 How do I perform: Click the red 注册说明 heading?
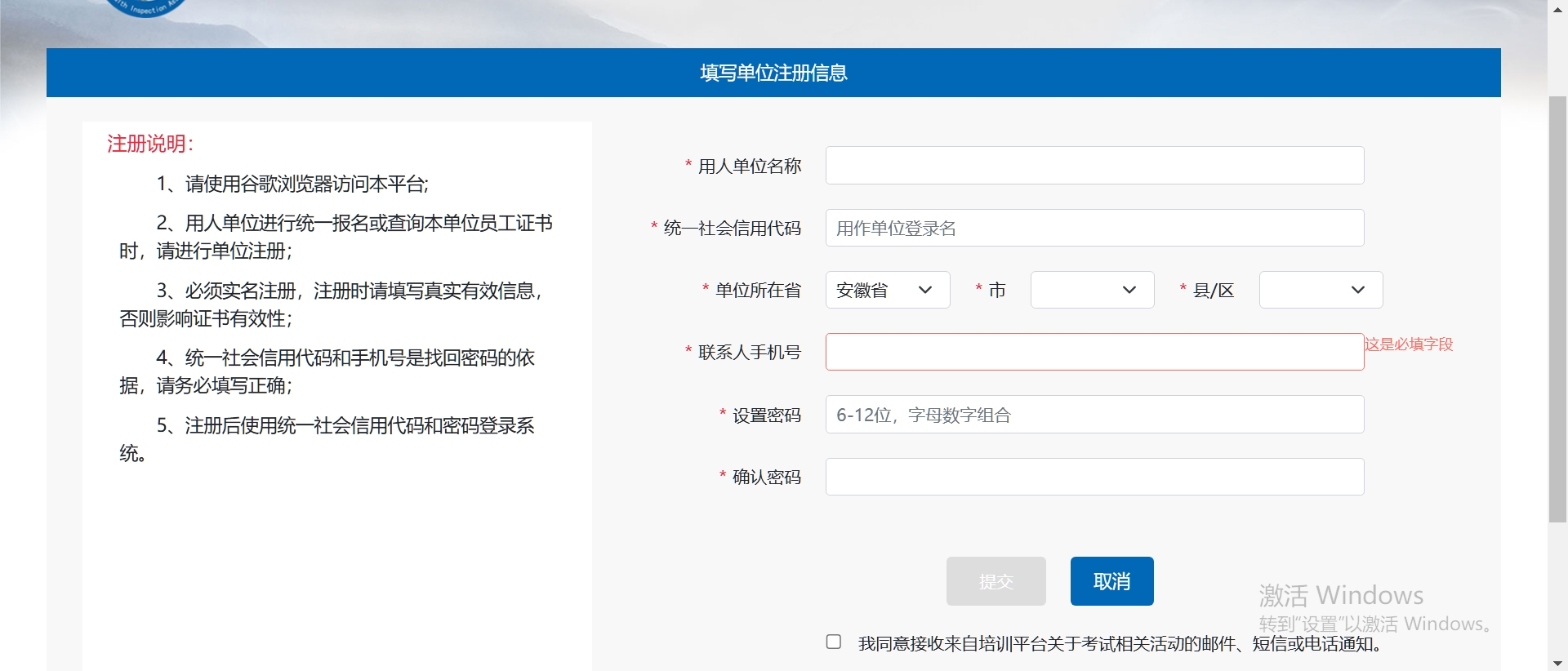click(150, 144)
